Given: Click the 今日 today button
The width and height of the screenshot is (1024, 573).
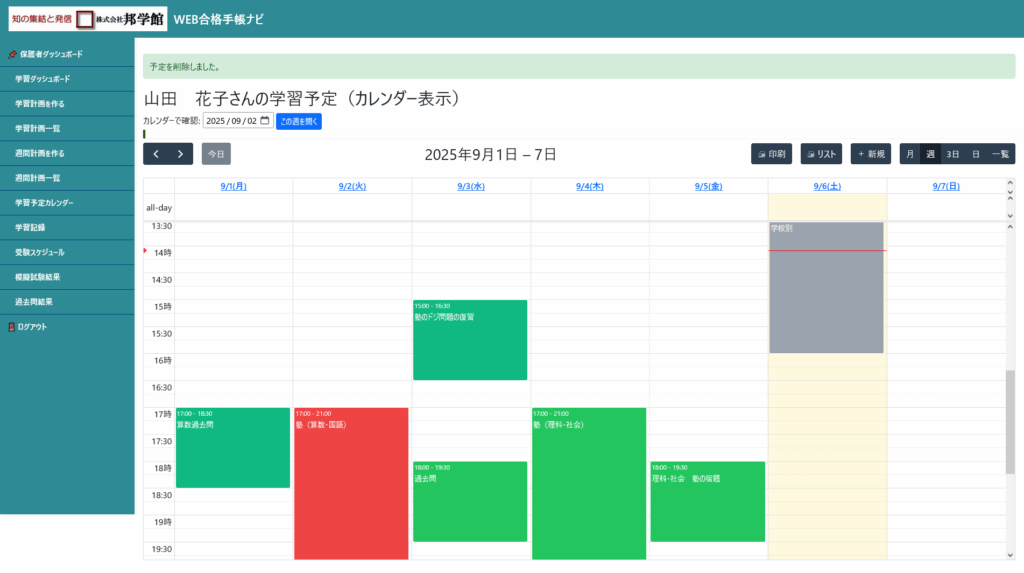Looking at the screenshot, I should point(216,154).
